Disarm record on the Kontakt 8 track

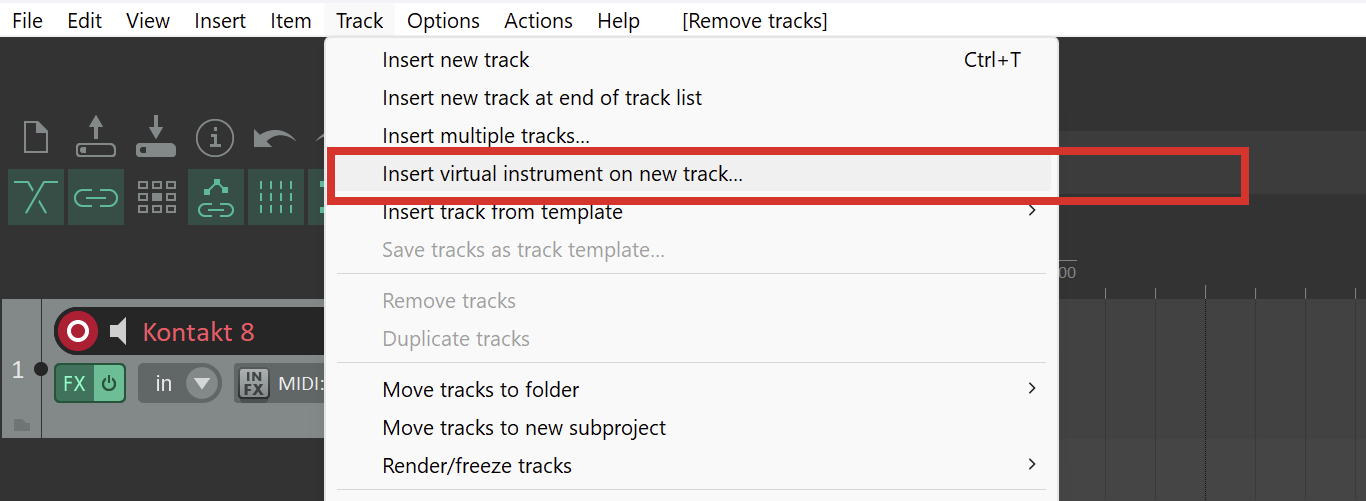pyautogui.click(x=77, y=331)
